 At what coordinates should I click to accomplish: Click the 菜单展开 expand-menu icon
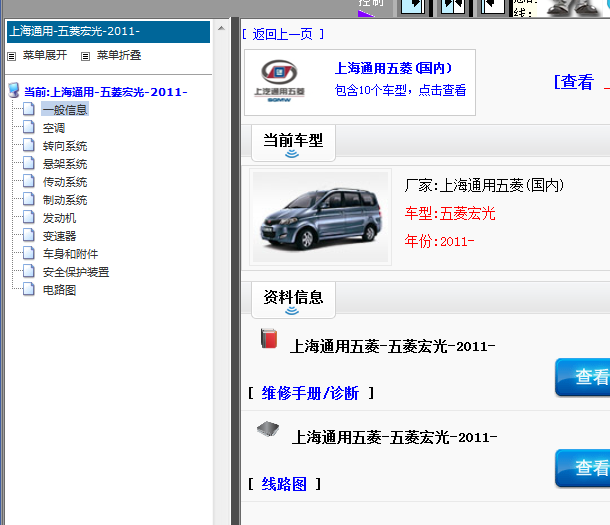(12, 56)
